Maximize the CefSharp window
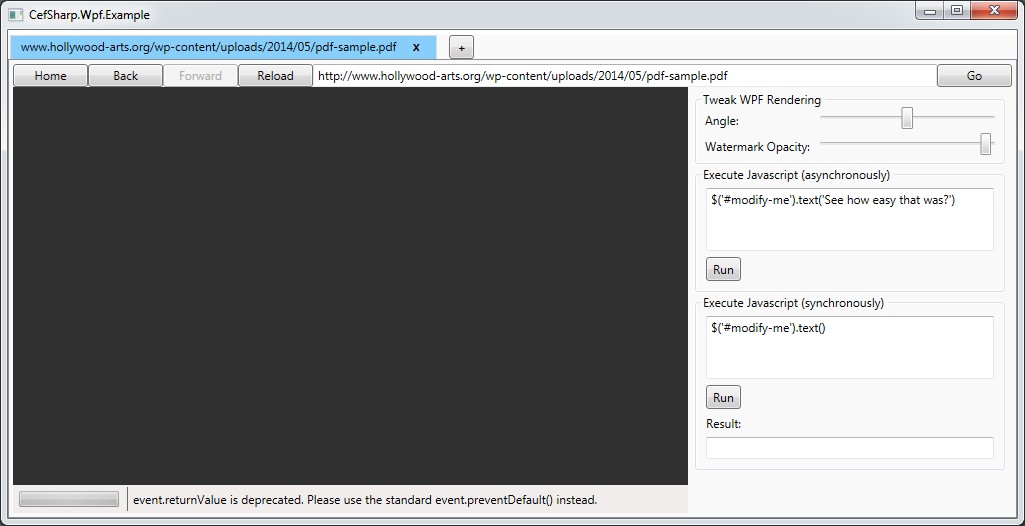This screenshot has width=1025, height=526. point(956,10)
